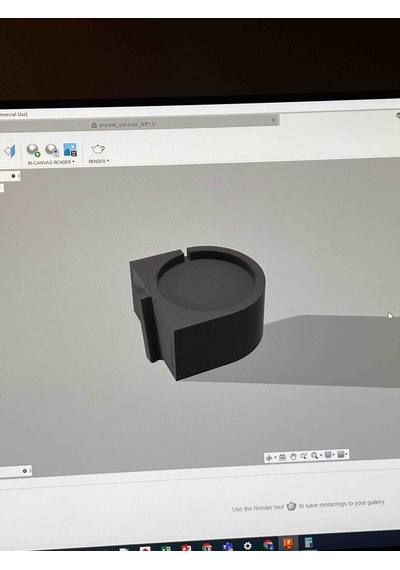Image resolution: width=400 pixels, height=570 pixels.
Task: Collapse the browser panel pin dot
Action: [13, 176]
